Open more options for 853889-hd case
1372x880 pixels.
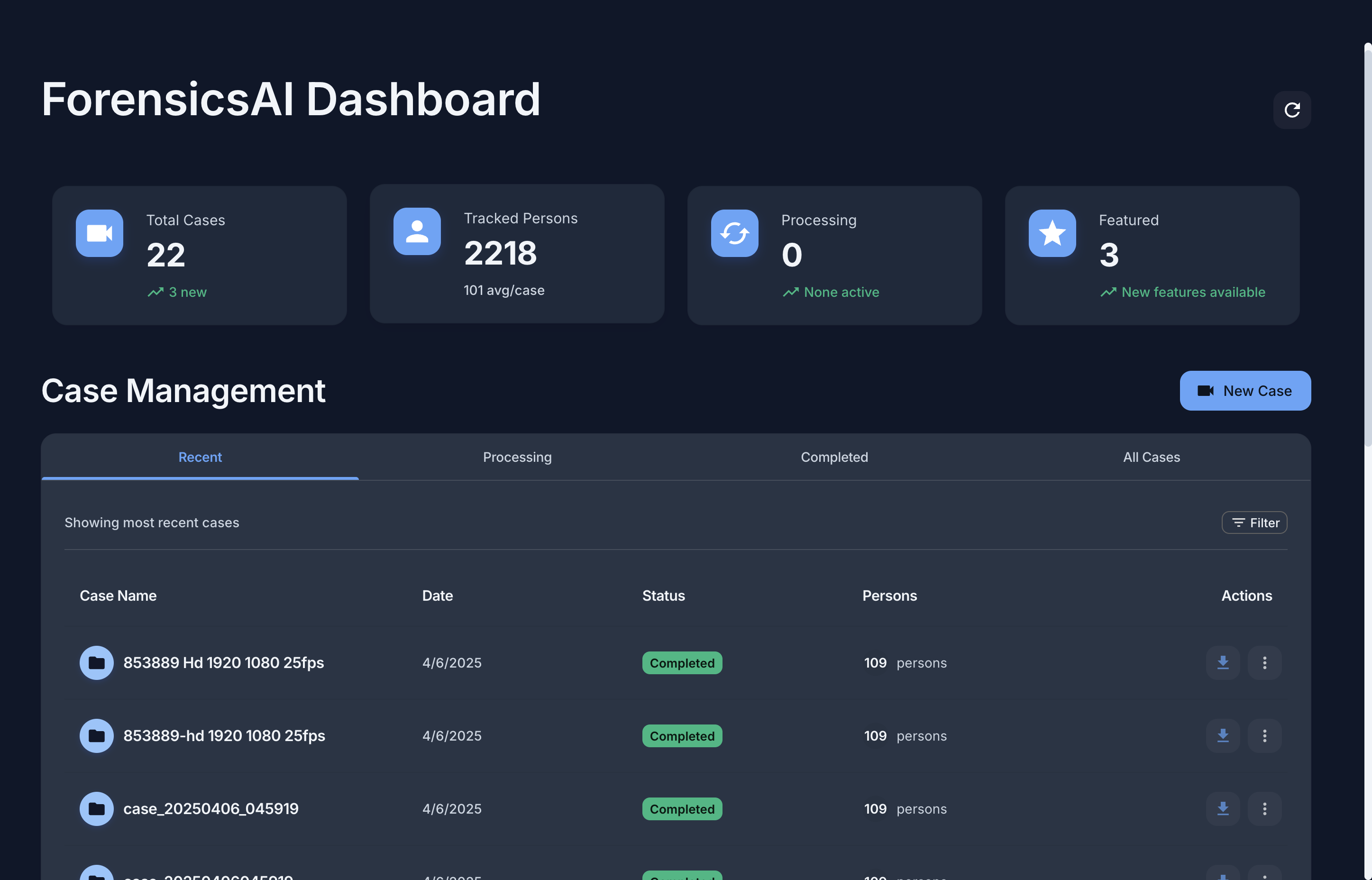(1264, 735)
